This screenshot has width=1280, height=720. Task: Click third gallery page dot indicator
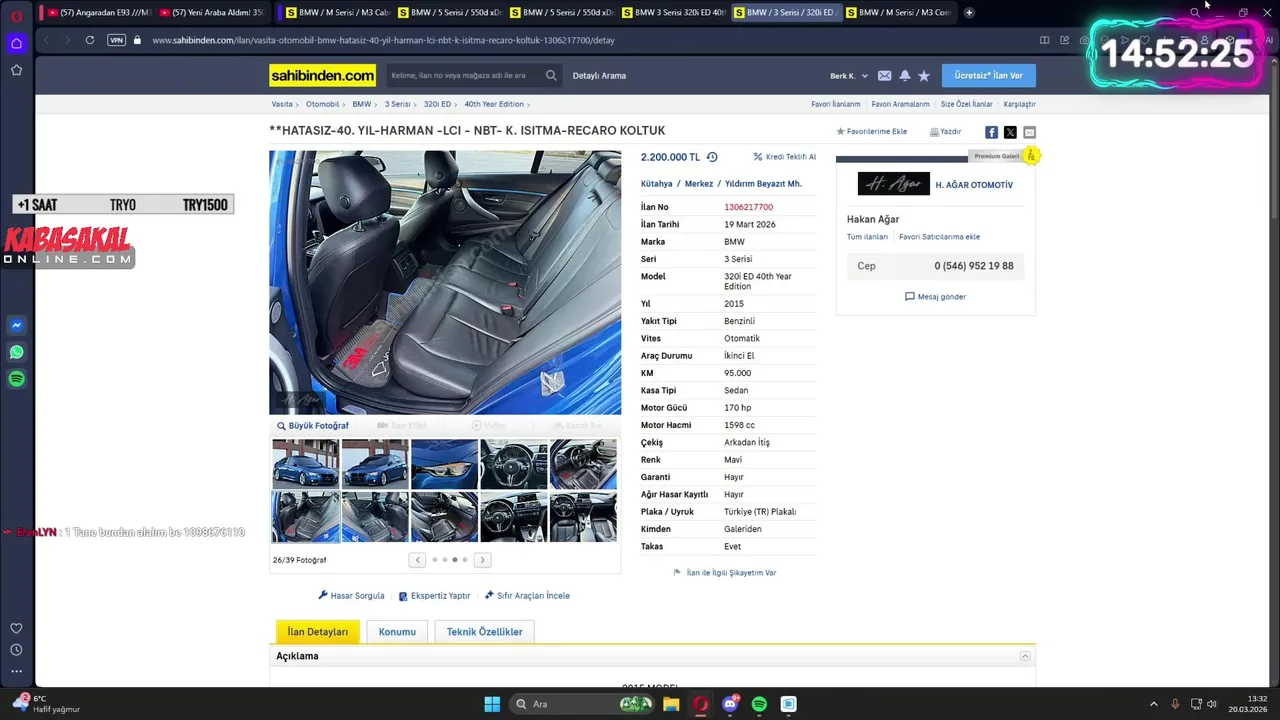pos(455,560)
